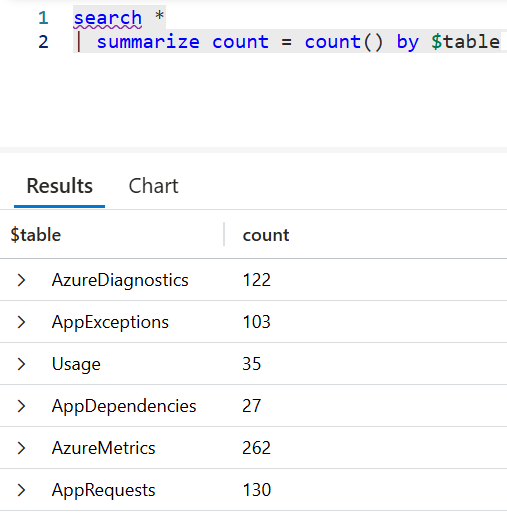Sort by the $table column header

tap(36, 235)
